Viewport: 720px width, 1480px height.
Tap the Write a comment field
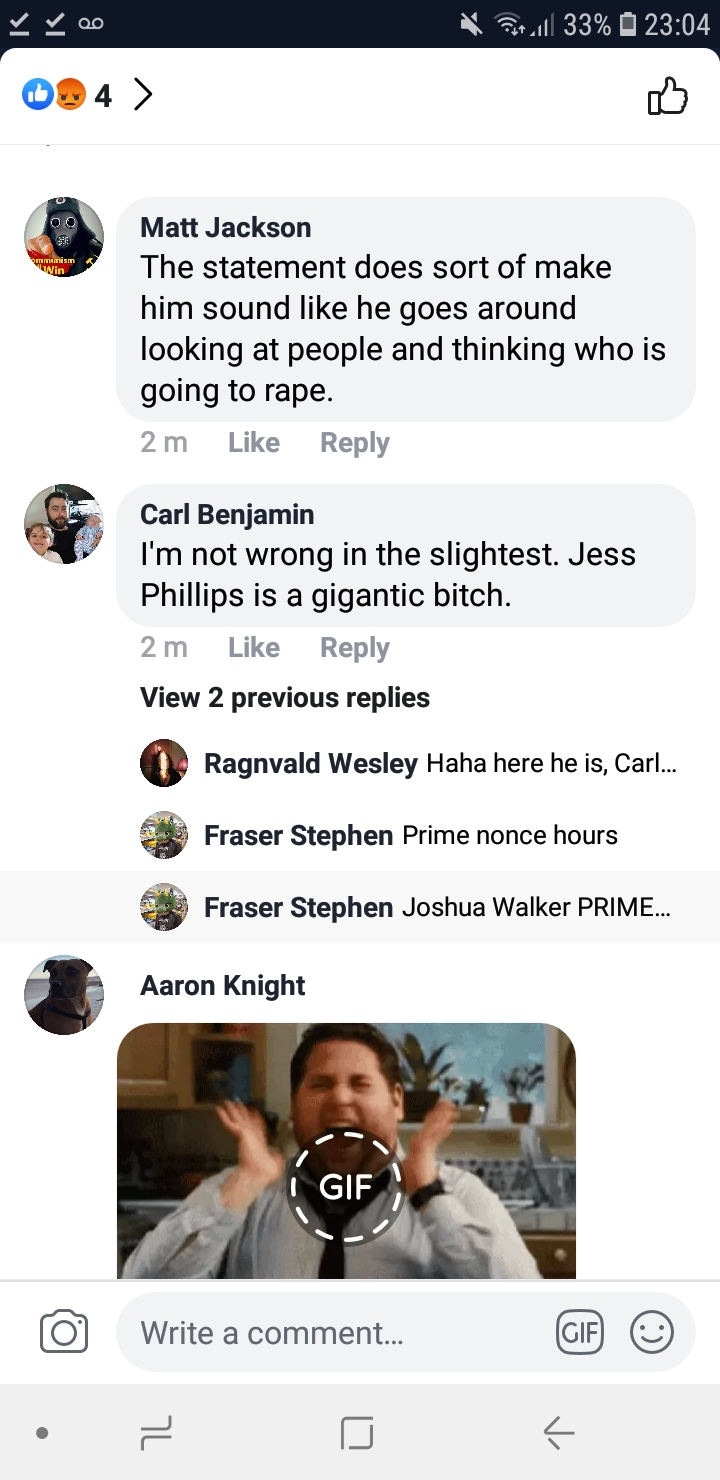(335, 1332)
